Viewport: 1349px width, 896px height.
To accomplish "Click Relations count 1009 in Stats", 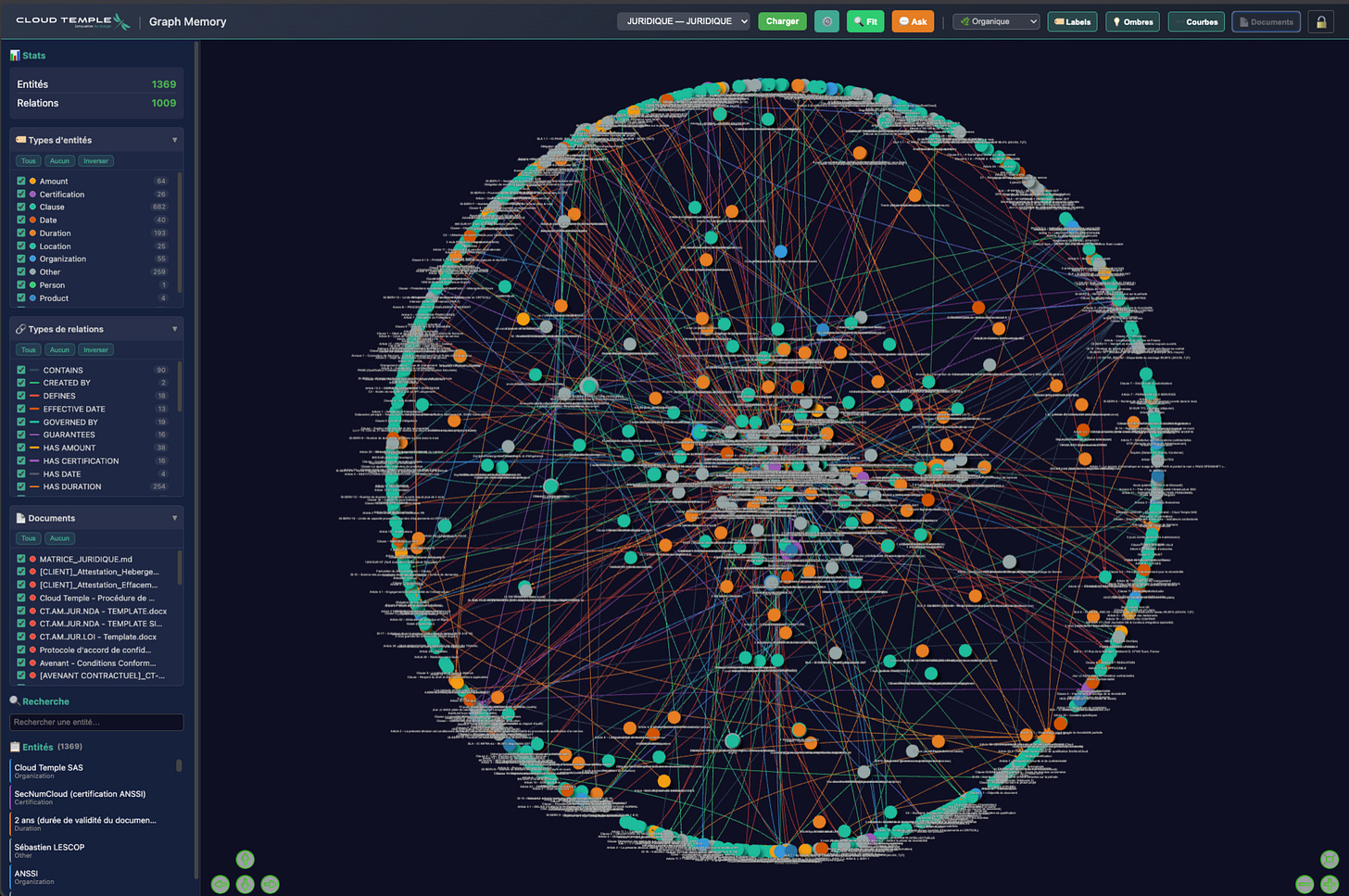I will tap(163, 103).
